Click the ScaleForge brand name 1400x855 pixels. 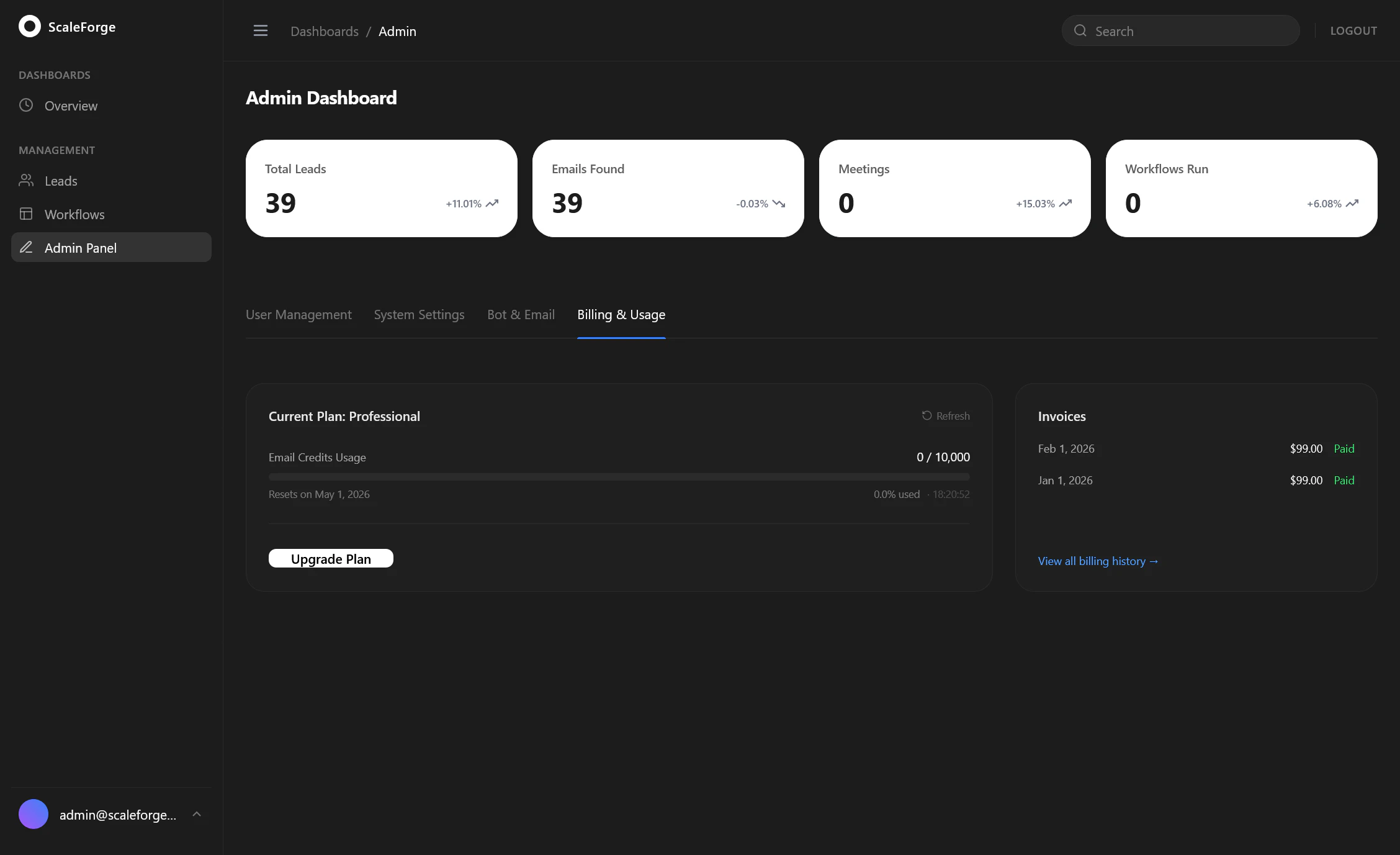82,27
